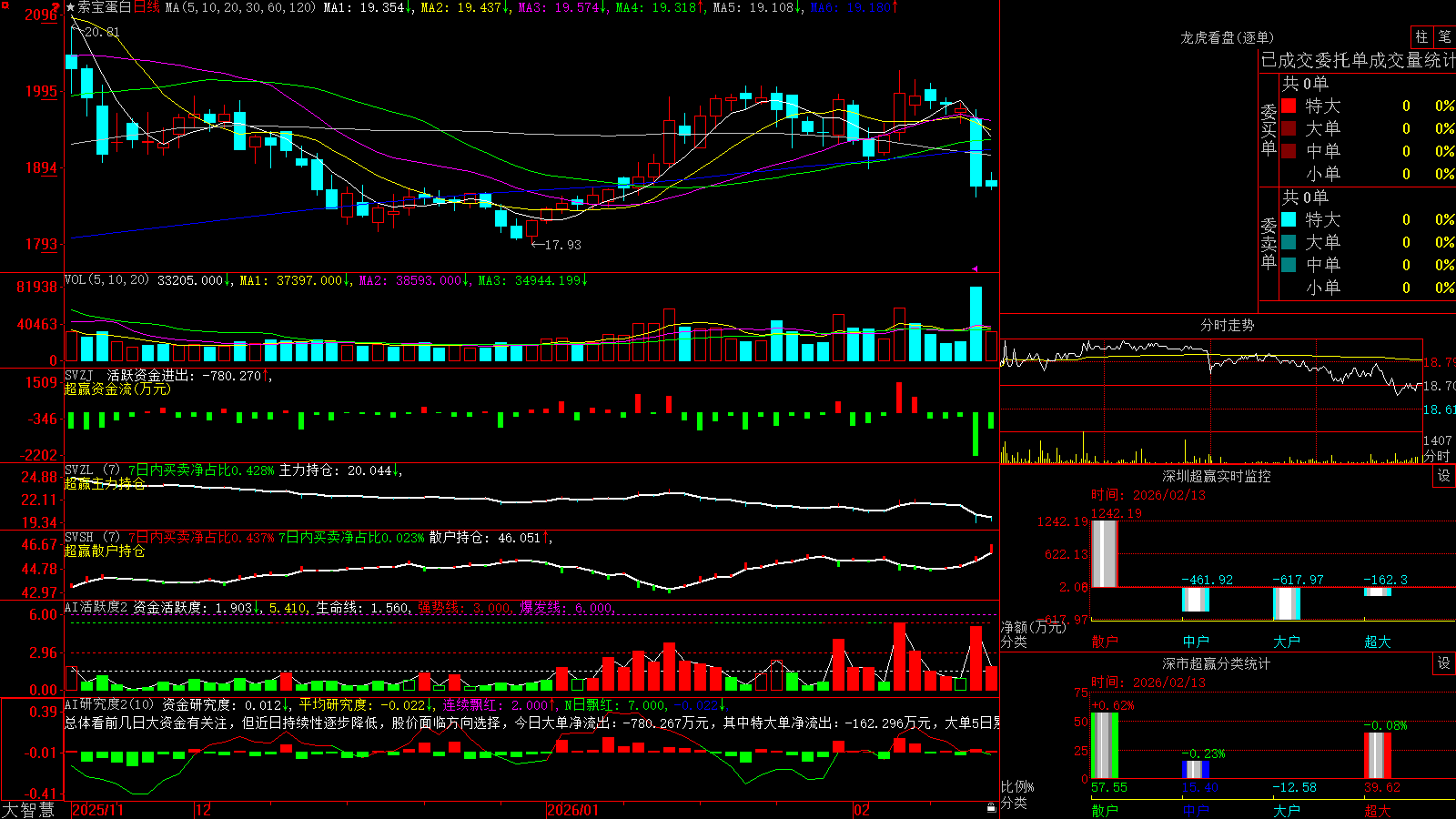The image size is (1456, 819).
Task: Click the 1242.19 散户 bar in realtime monitor
Action: (1105, 553)
